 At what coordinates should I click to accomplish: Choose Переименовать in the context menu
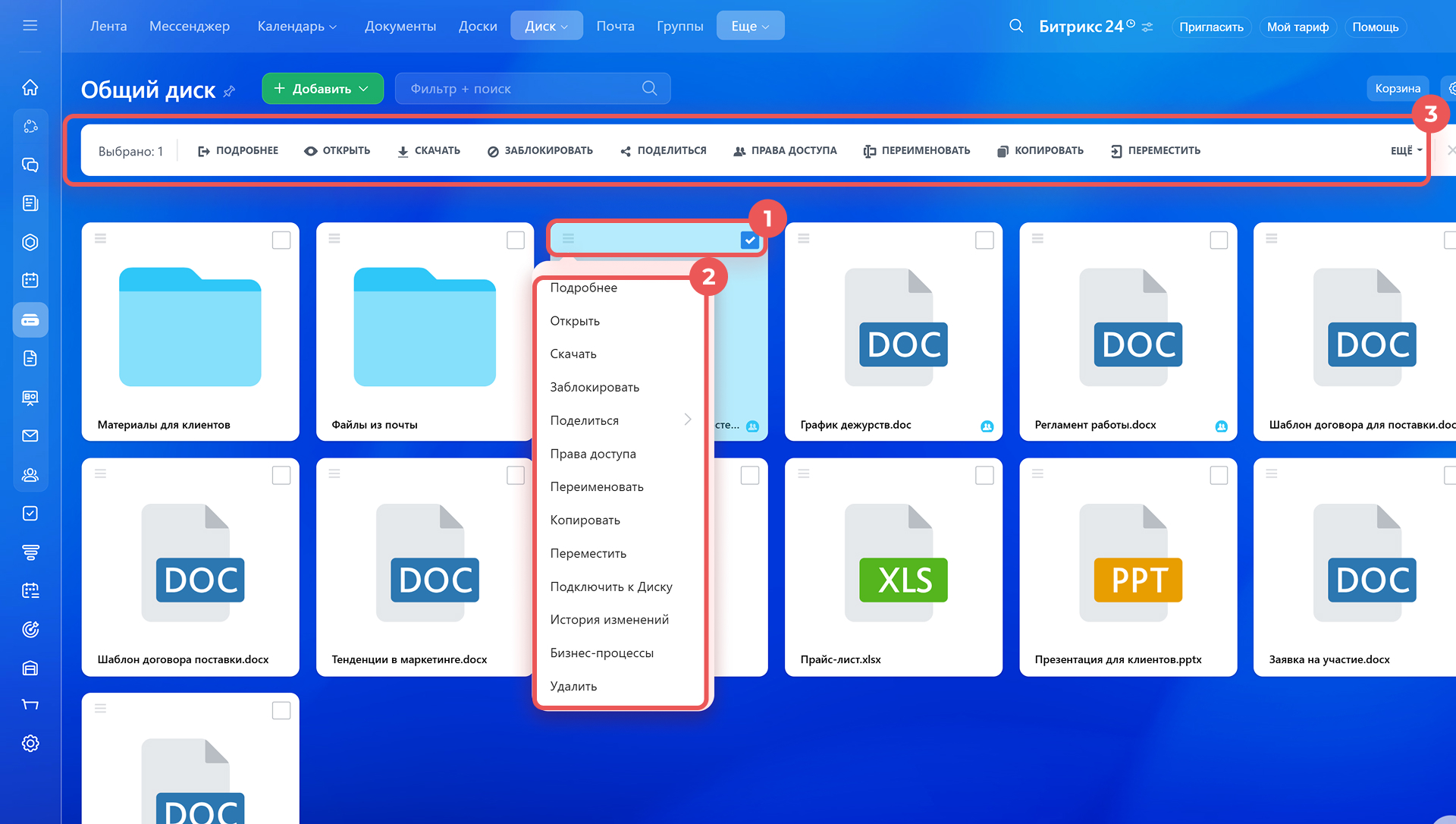(x=597, y=487)
